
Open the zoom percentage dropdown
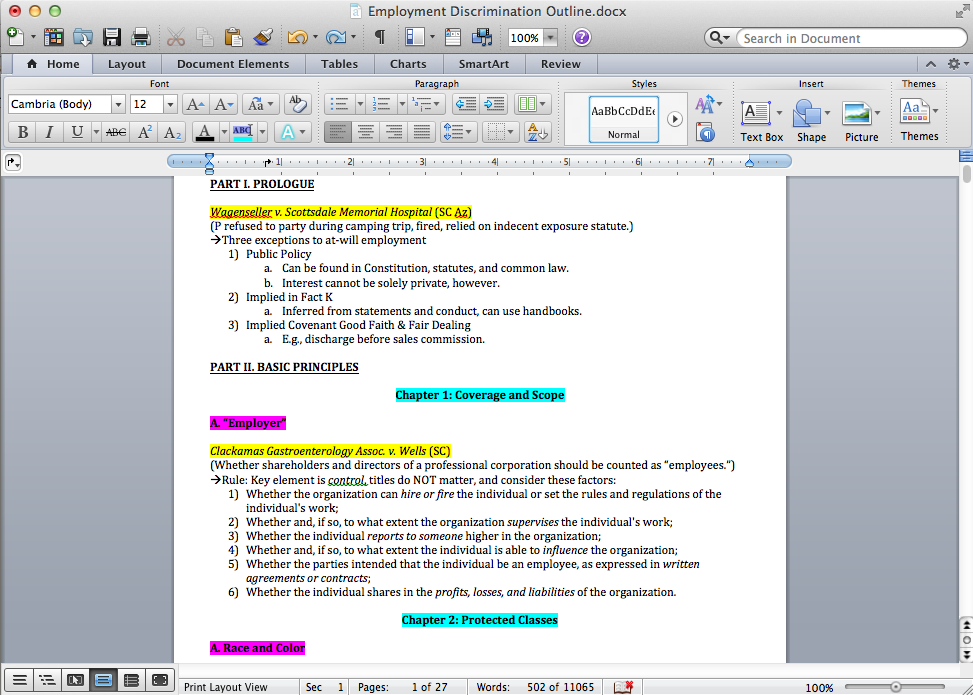click(550, 38)
